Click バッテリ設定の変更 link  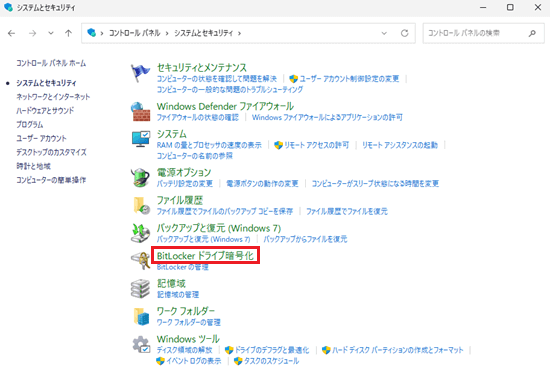pyautogui.click(x=185, y=184)
